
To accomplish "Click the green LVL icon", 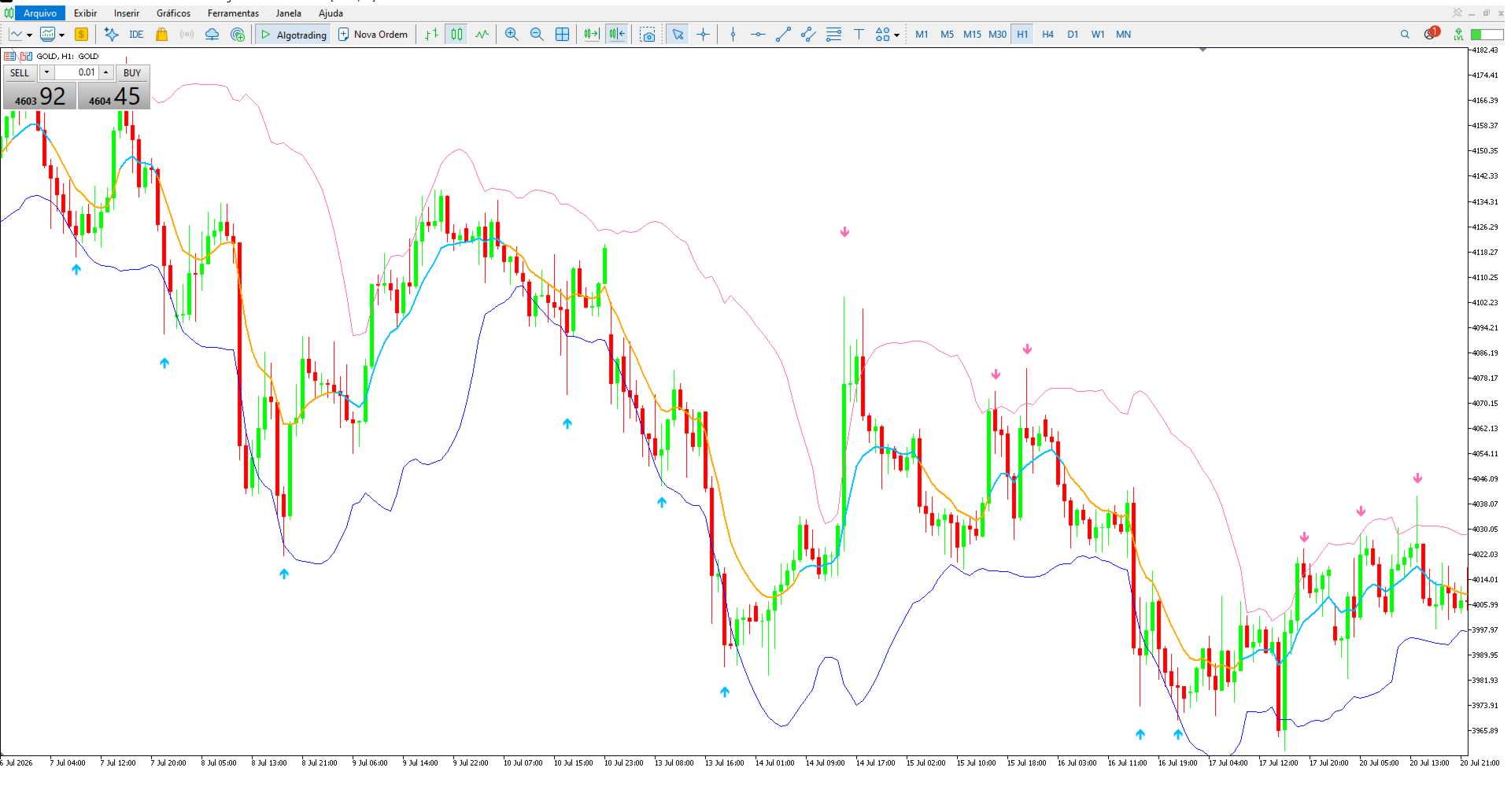I will pyautogui.click(x=1458, y=35).
